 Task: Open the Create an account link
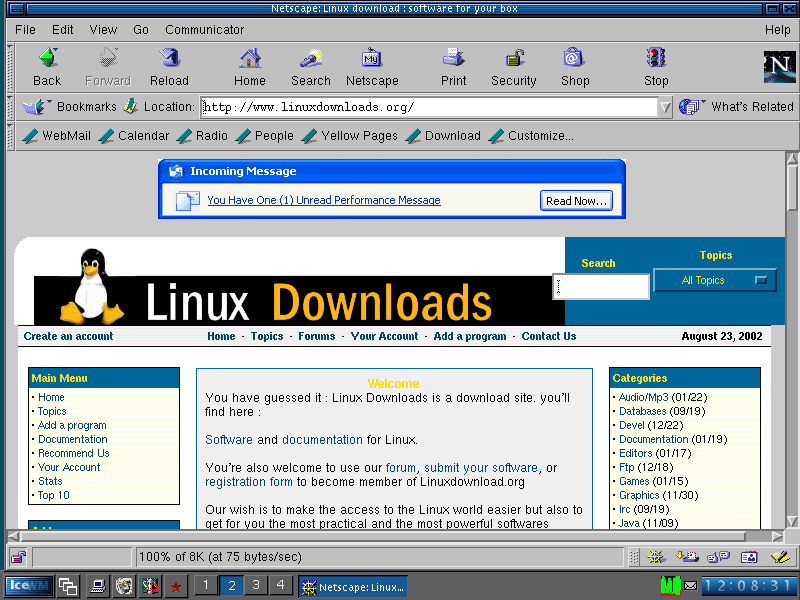point(68,337)
